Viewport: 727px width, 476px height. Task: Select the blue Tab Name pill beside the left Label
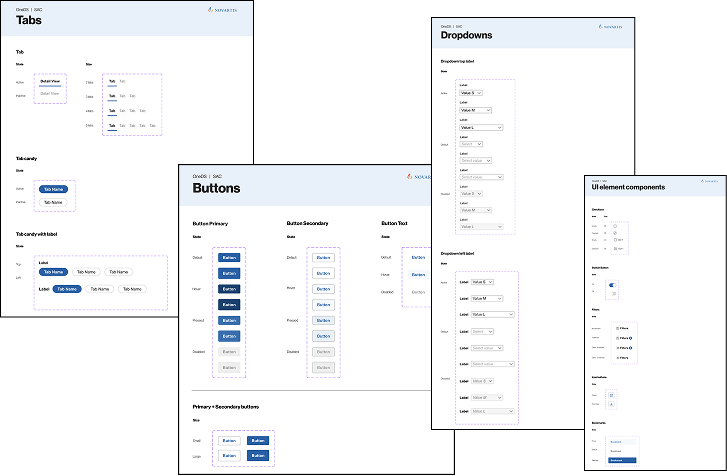pyautogui.click(x=67, y=289)
